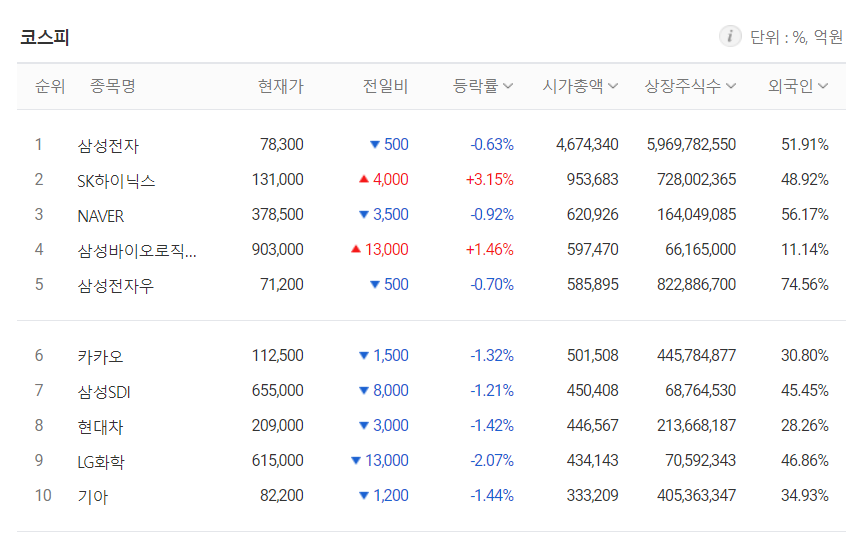Click 현대차 price 209,000

[x=277, y=425]
